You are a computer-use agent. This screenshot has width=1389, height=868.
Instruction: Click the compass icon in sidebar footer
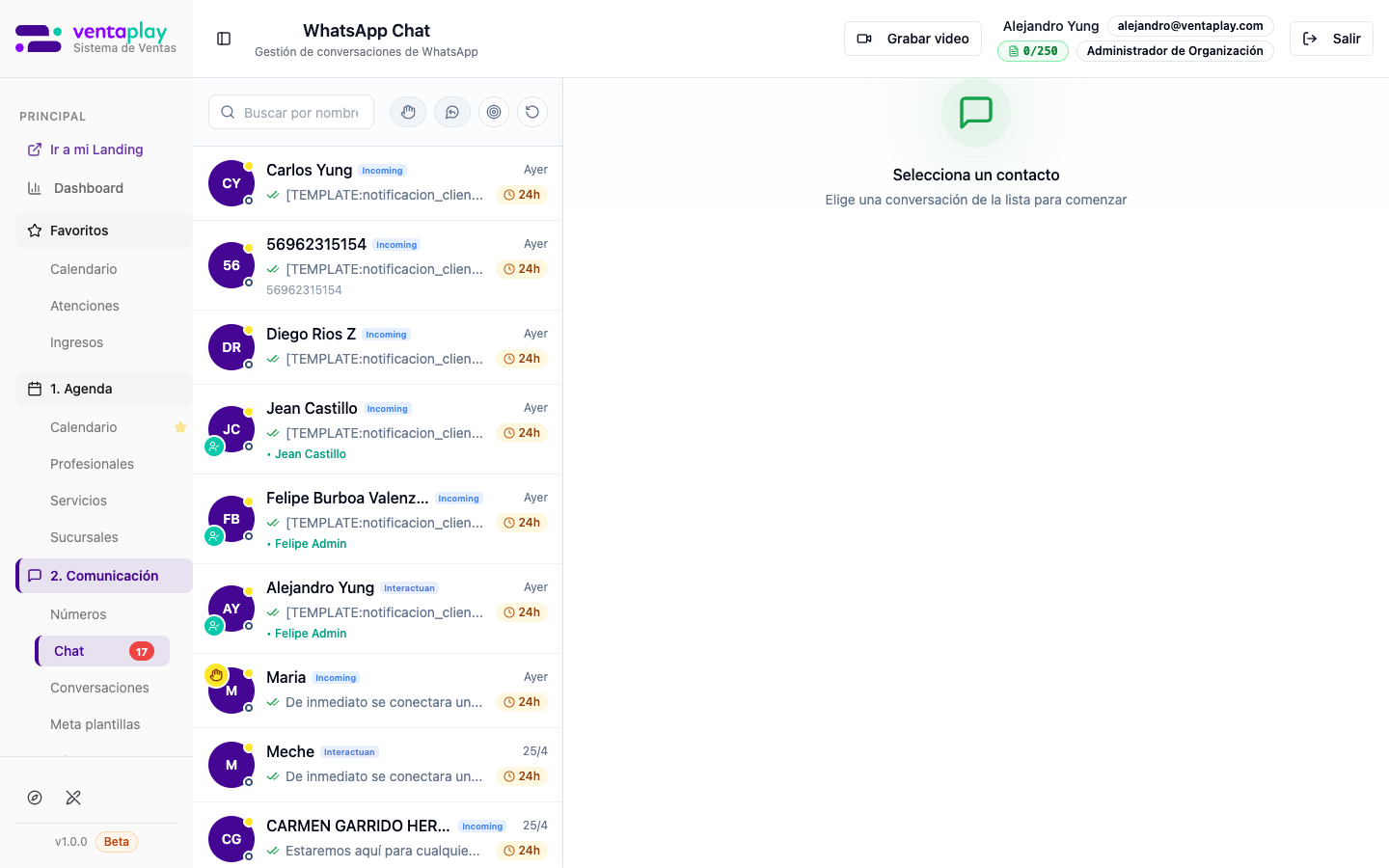[35, 798]
